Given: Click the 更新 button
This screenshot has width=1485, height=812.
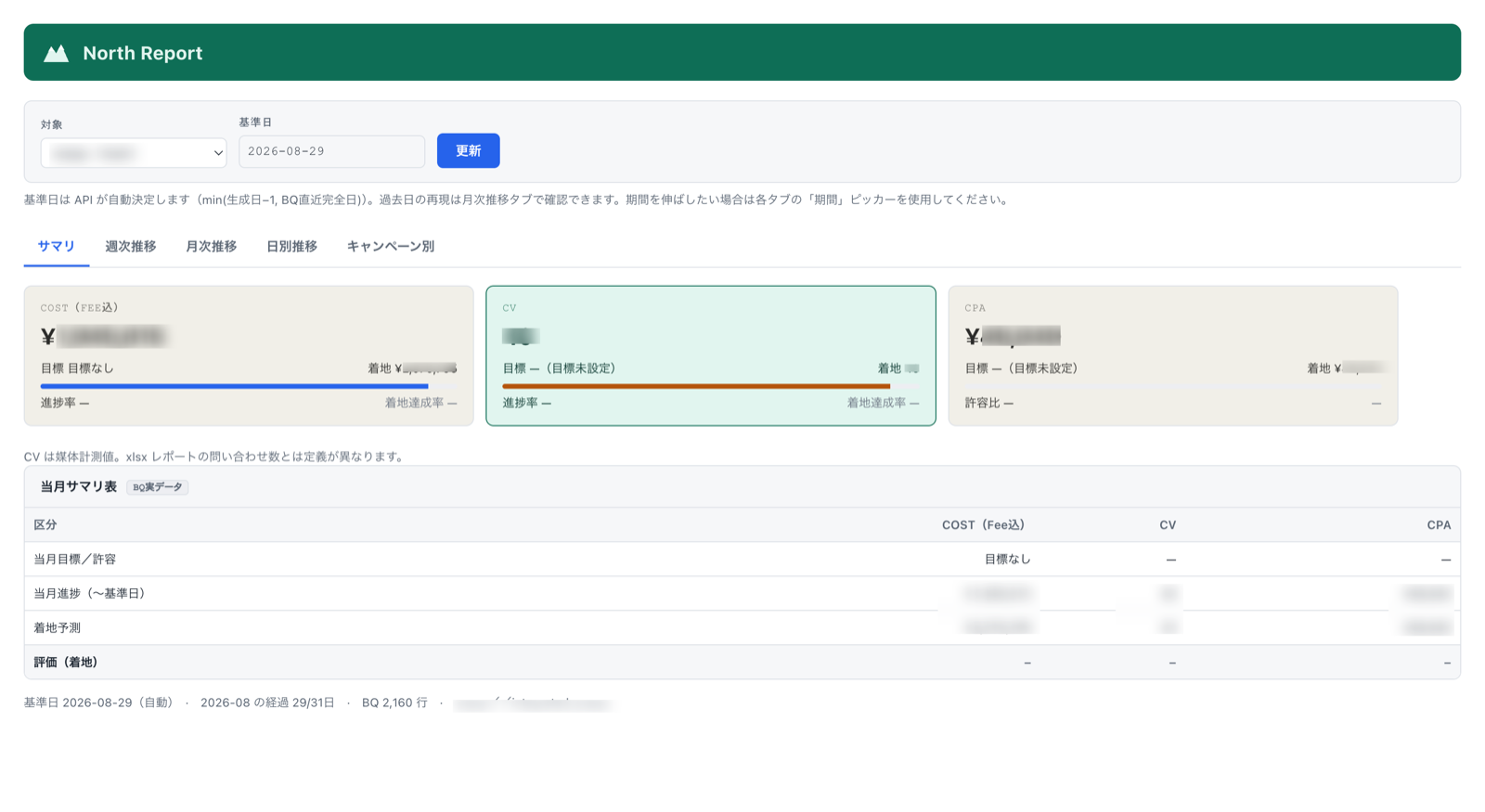Looking at the screenshot, I should click(x=468, y=151).
